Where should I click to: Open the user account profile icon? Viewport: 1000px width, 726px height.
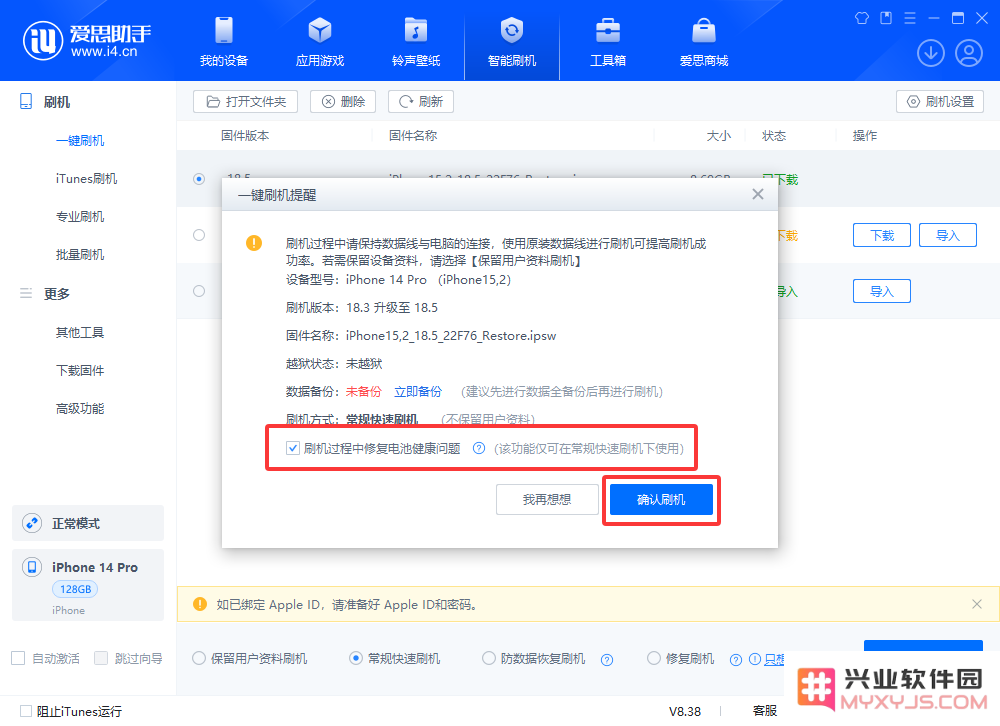click(968, 53)
